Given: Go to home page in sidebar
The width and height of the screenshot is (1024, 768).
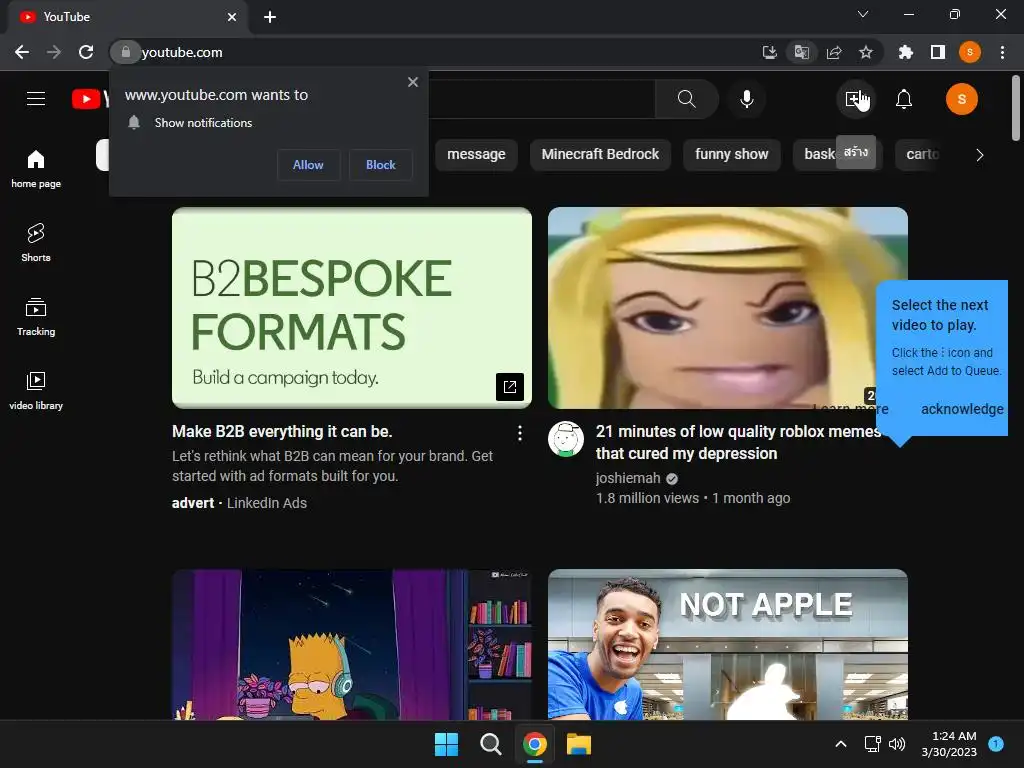Looking at the screenshot, I should tap(36, 168).
